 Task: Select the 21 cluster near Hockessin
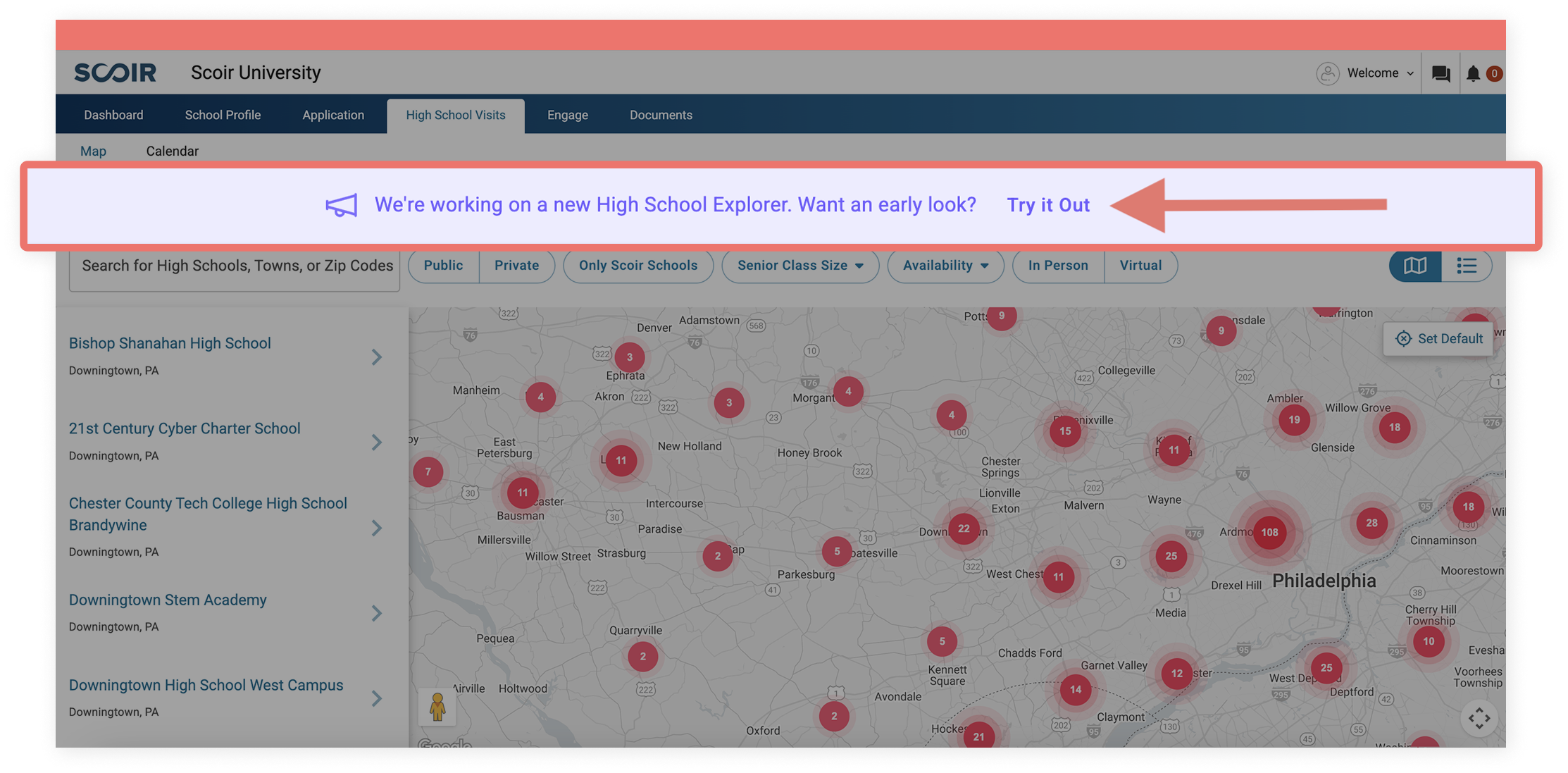(978, 736)
